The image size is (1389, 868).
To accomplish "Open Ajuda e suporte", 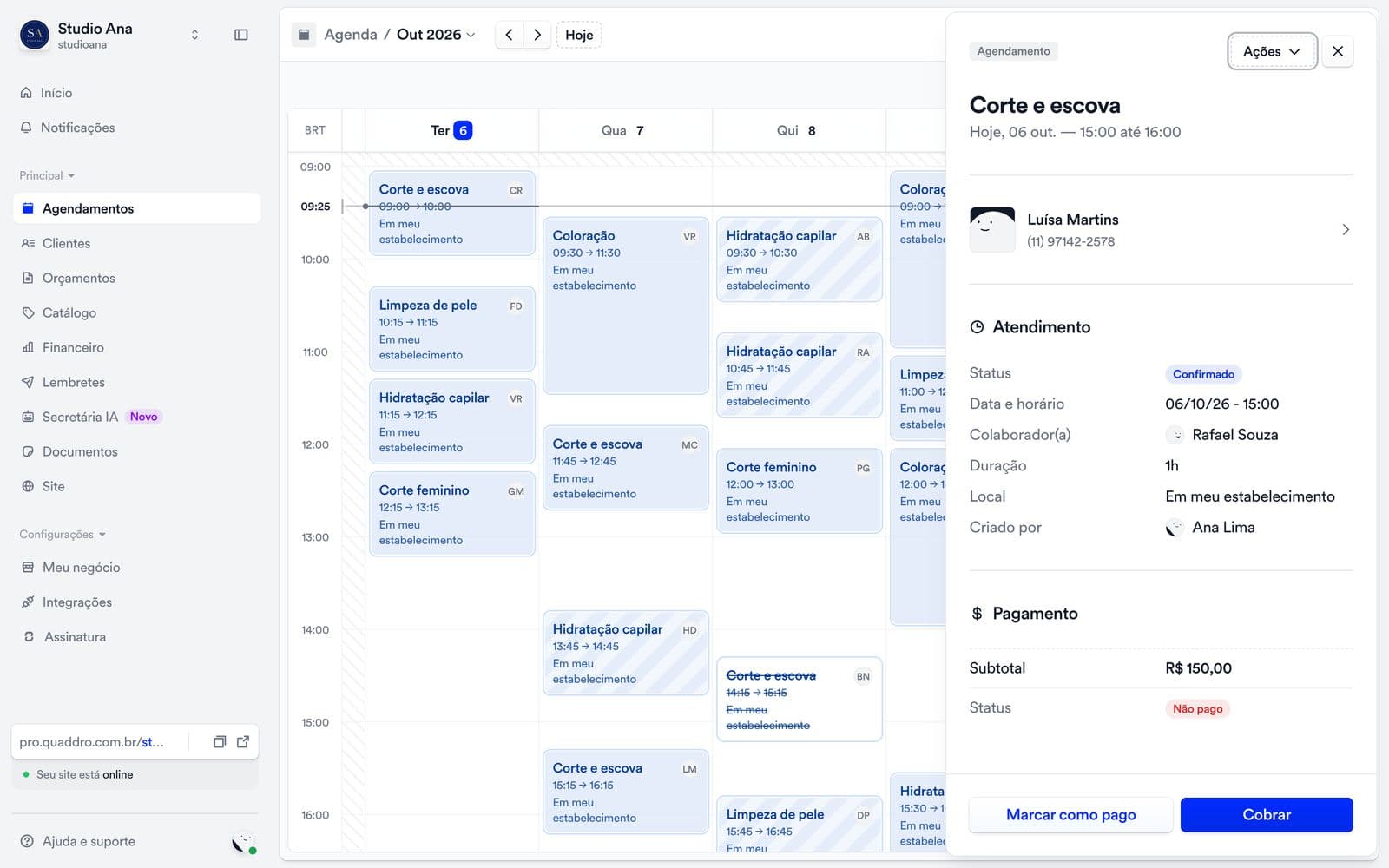I will (x=78, y=841).
